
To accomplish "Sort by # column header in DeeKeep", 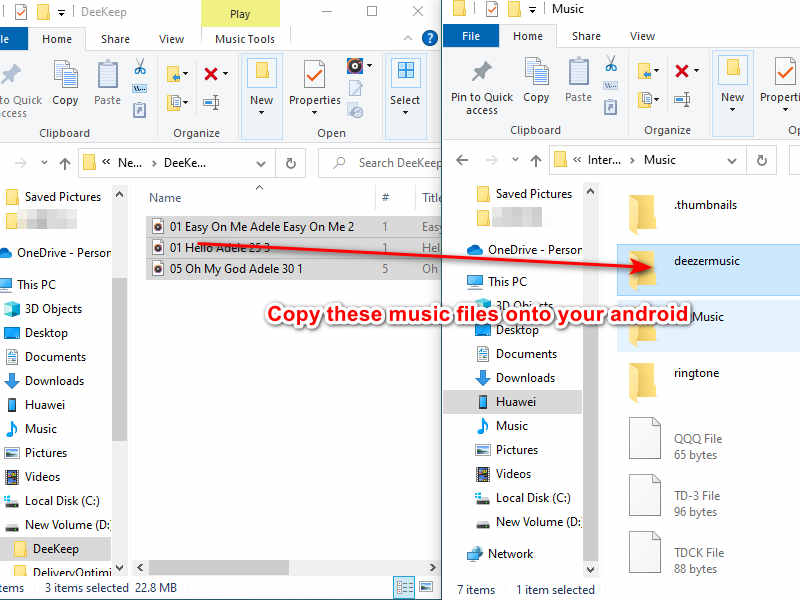I will click(385, 197).
